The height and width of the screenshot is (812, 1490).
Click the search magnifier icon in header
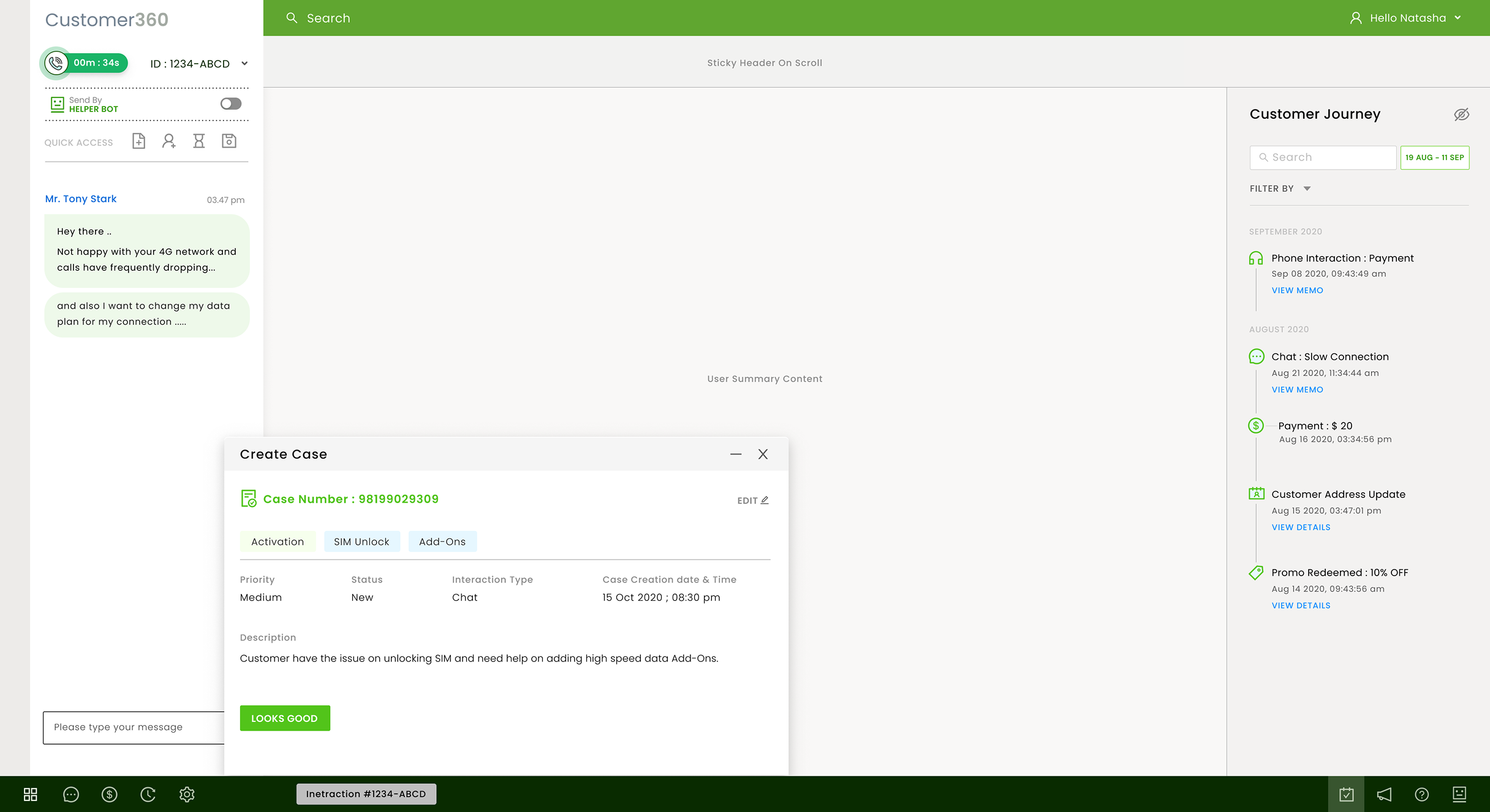coord(292,18)
